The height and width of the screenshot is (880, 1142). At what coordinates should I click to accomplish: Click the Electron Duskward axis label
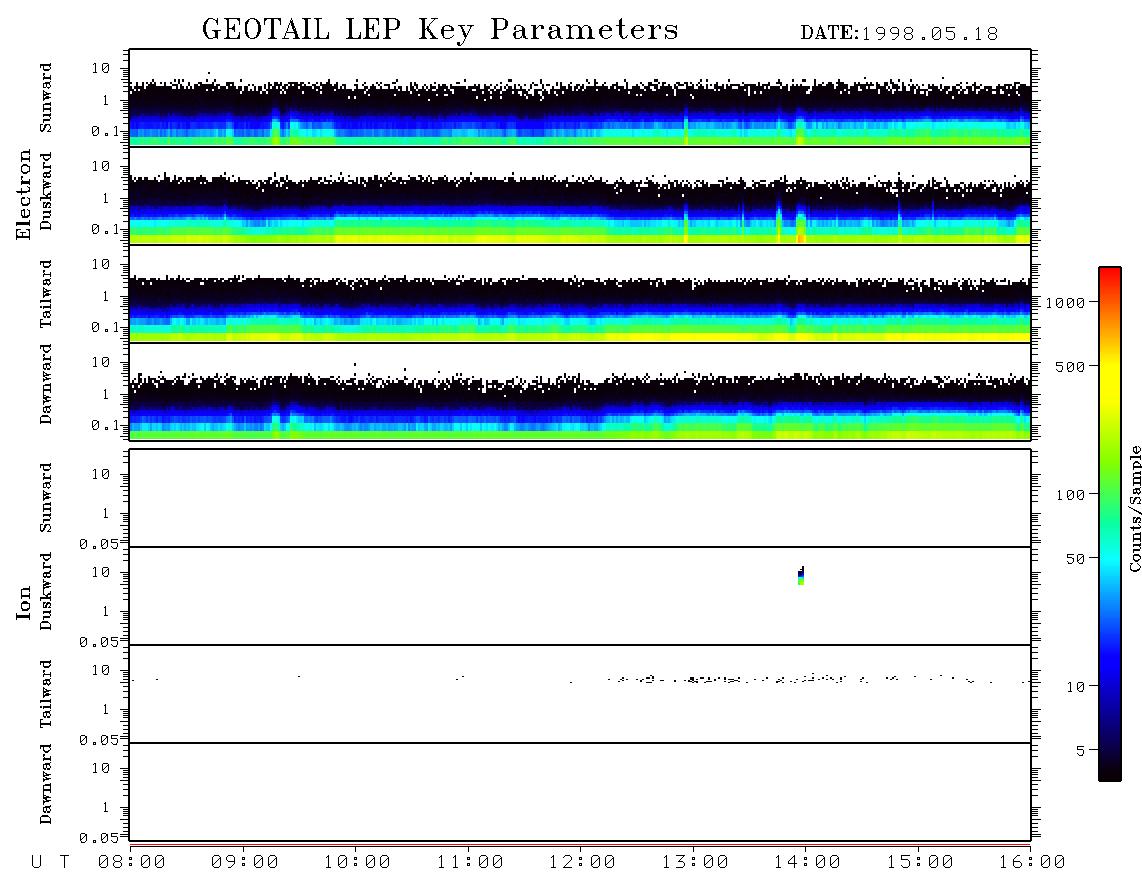tap(46, 191)
